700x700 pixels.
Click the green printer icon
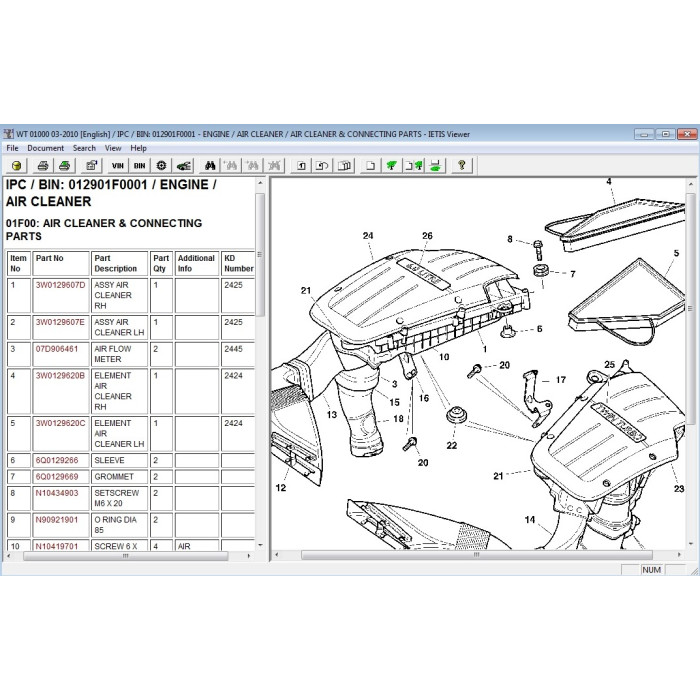click(x=64, y=166)
